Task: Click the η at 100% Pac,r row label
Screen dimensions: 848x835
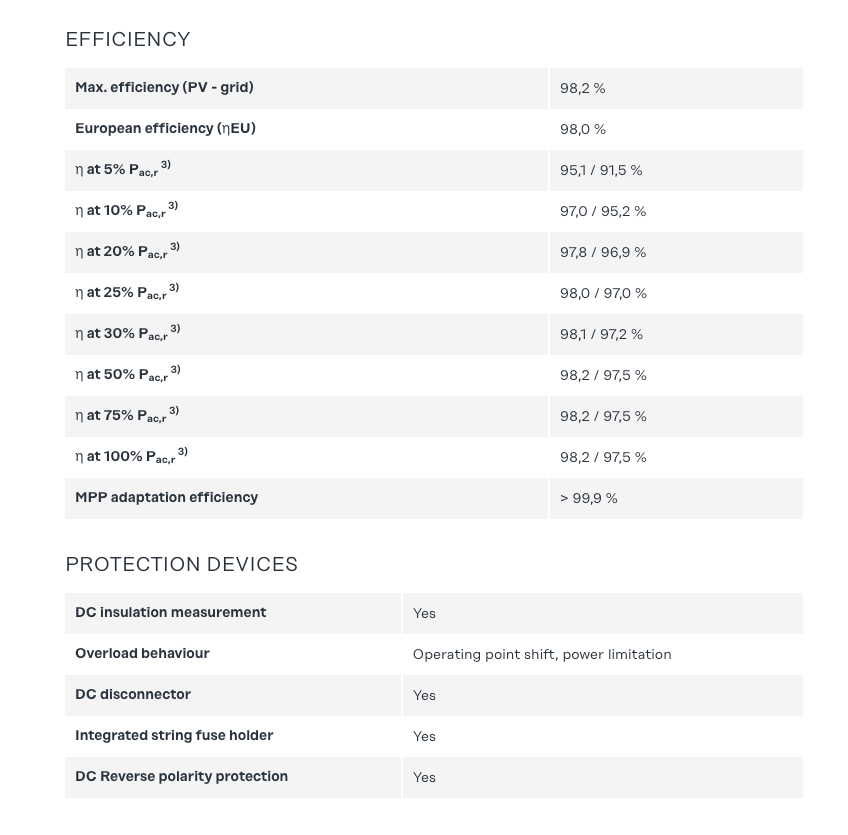Action: click(x=131, y=457)
